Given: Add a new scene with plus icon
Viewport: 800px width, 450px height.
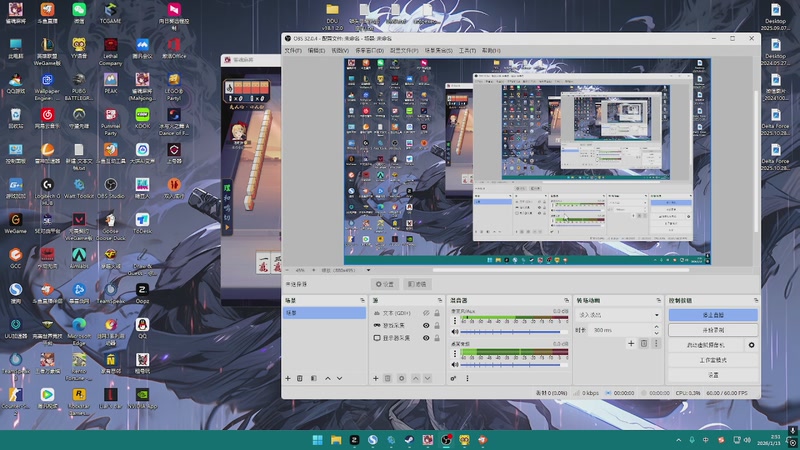Looking at the screenshot, I should (288, 378).
